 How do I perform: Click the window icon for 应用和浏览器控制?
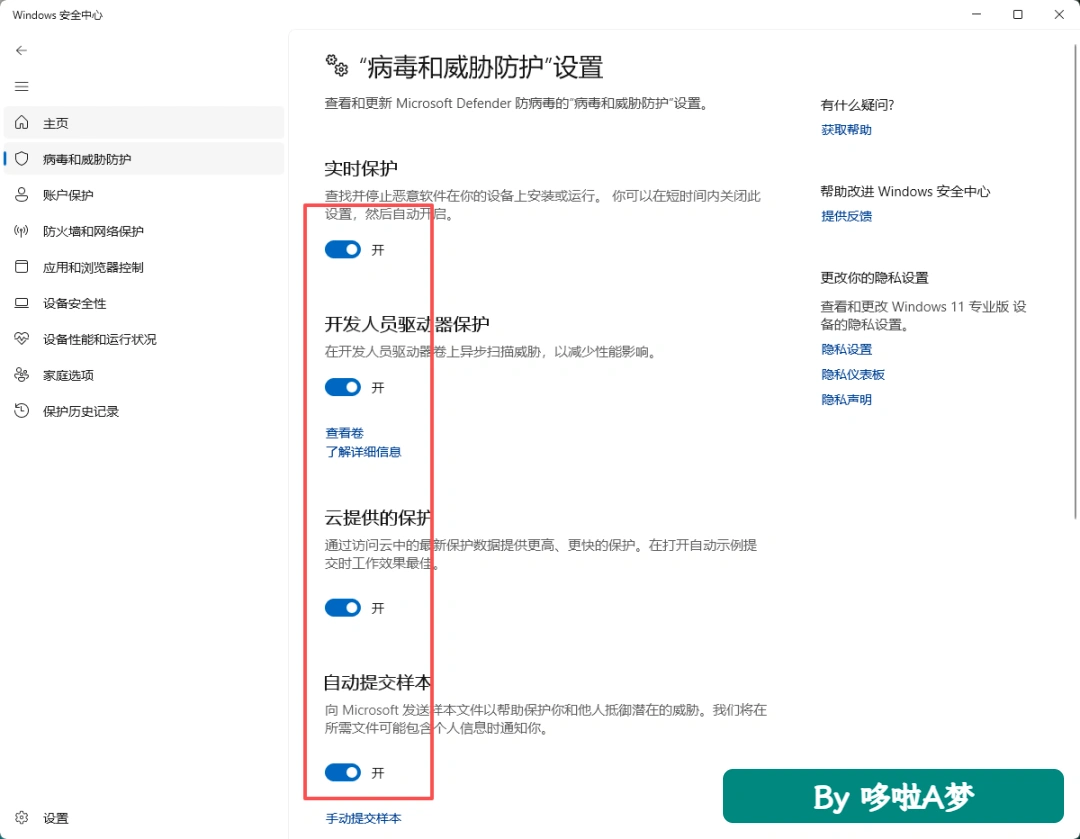21,267
